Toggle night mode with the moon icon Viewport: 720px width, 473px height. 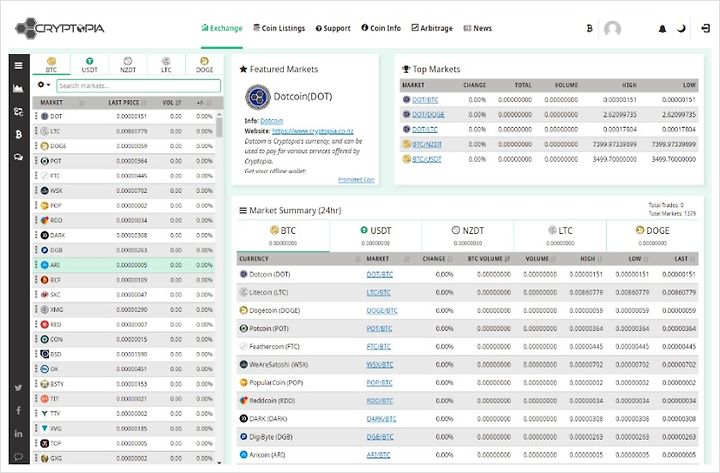(681, 28)
